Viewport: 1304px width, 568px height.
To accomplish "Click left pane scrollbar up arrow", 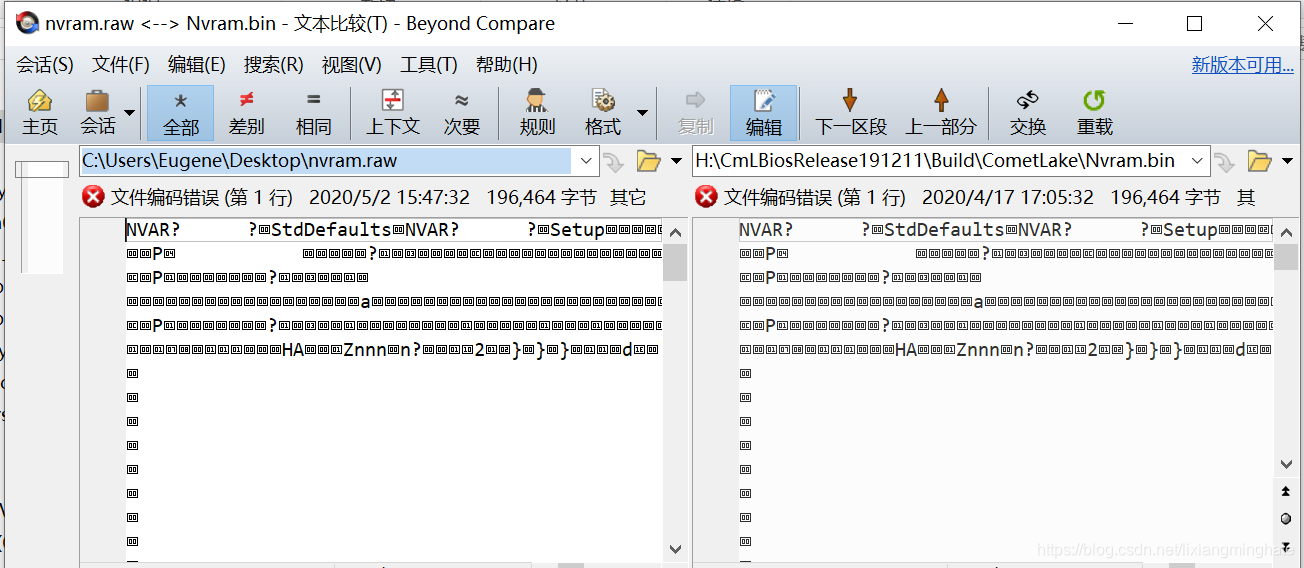I will tap(675, 232).
